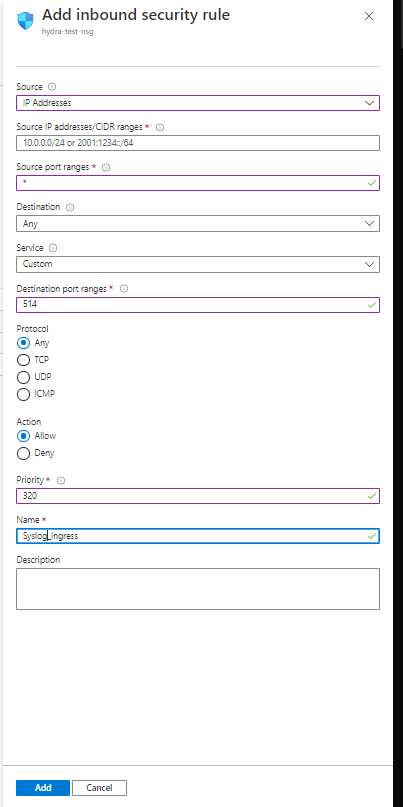Click the network security group shield icon
Viewport: 403px width, 807px height.
pos(25,22)
